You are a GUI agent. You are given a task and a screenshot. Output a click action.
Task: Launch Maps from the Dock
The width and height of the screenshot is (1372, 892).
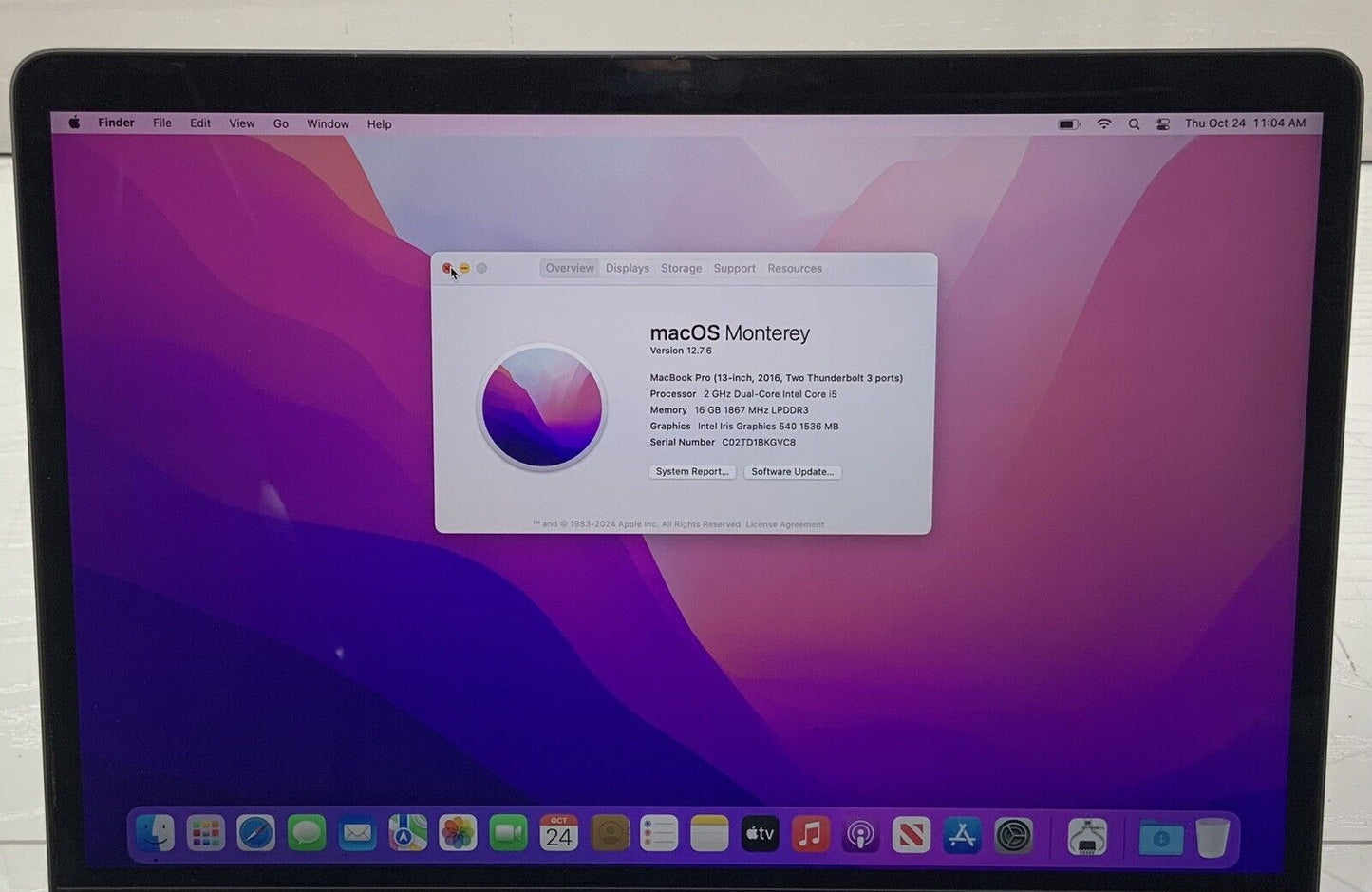[x=407, y=834]
